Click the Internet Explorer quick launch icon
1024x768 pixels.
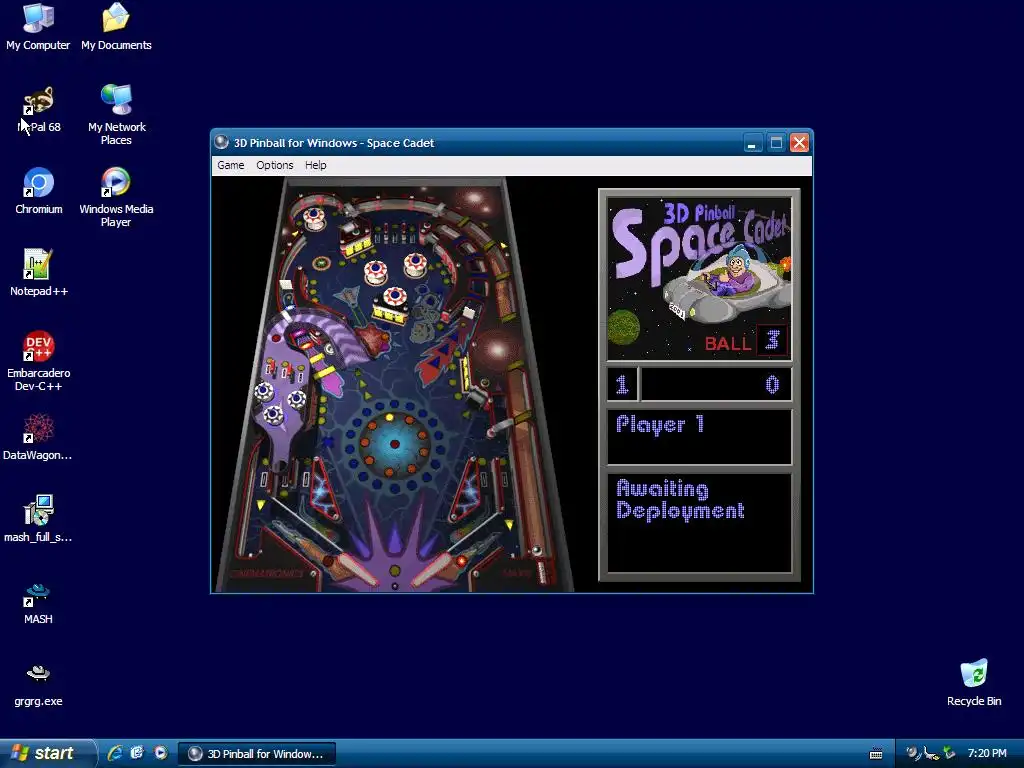coord(115,753)
